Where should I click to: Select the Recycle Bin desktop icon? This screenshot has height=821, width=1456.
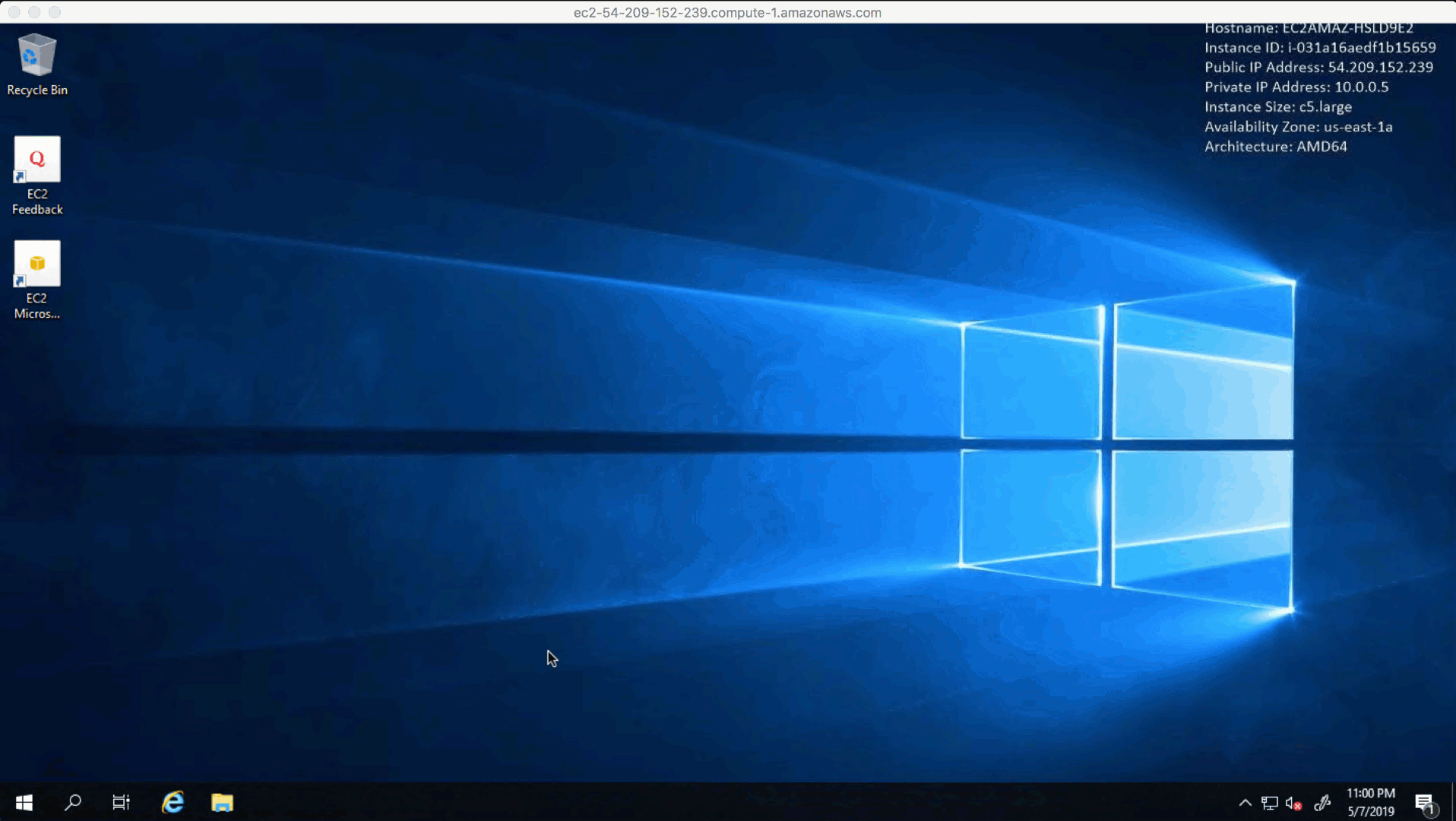[36, 65]
